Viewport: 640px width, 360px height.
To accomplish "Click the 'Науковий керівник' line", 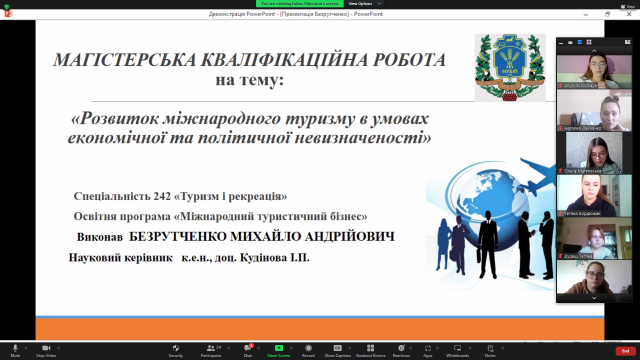I will pyautogui.click(x=189, y=258).
